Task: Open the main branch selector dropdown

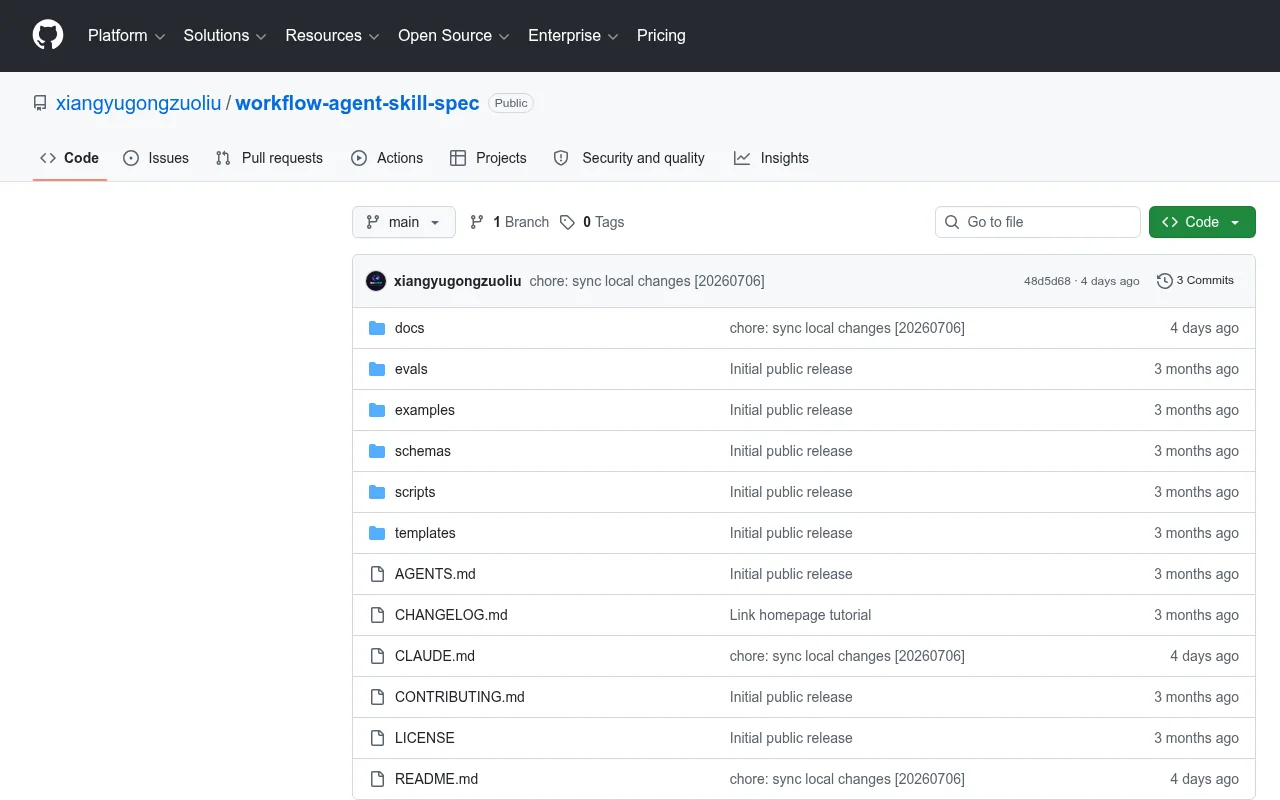Action: (404, 222)
